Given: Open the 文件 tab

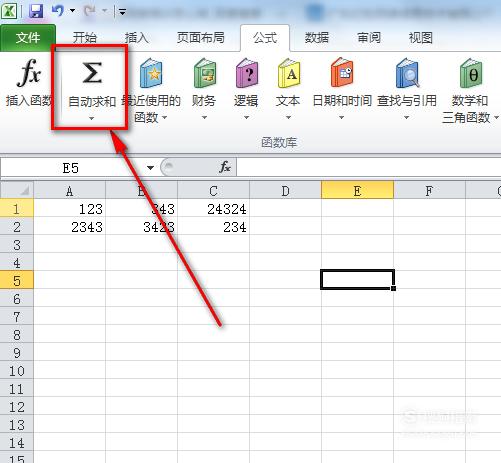Looking at the screenshot, I should click(x=28, y=38).
